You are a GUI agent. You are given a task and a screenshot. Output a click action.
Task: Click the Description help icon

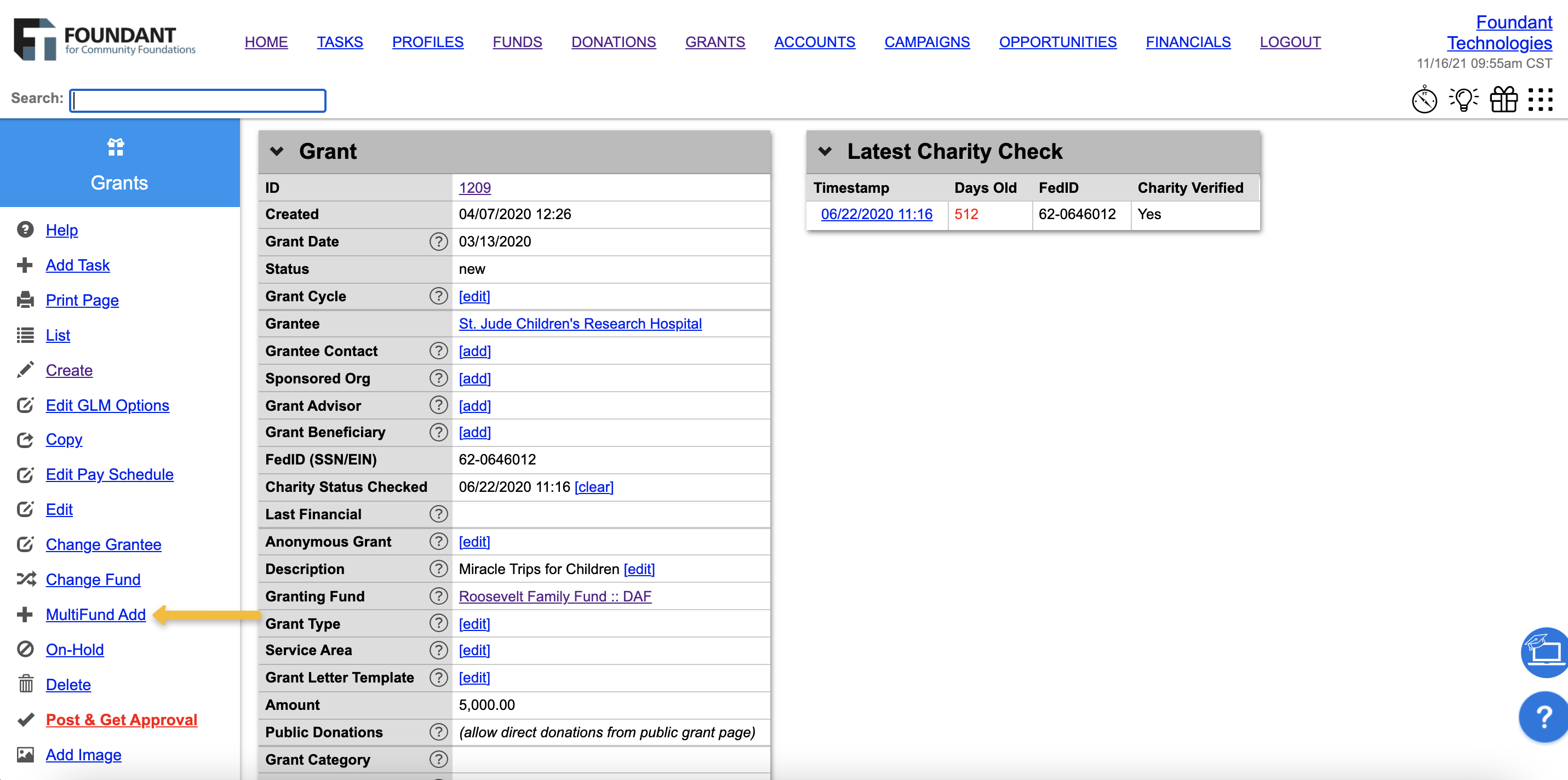tap(438, 569)
